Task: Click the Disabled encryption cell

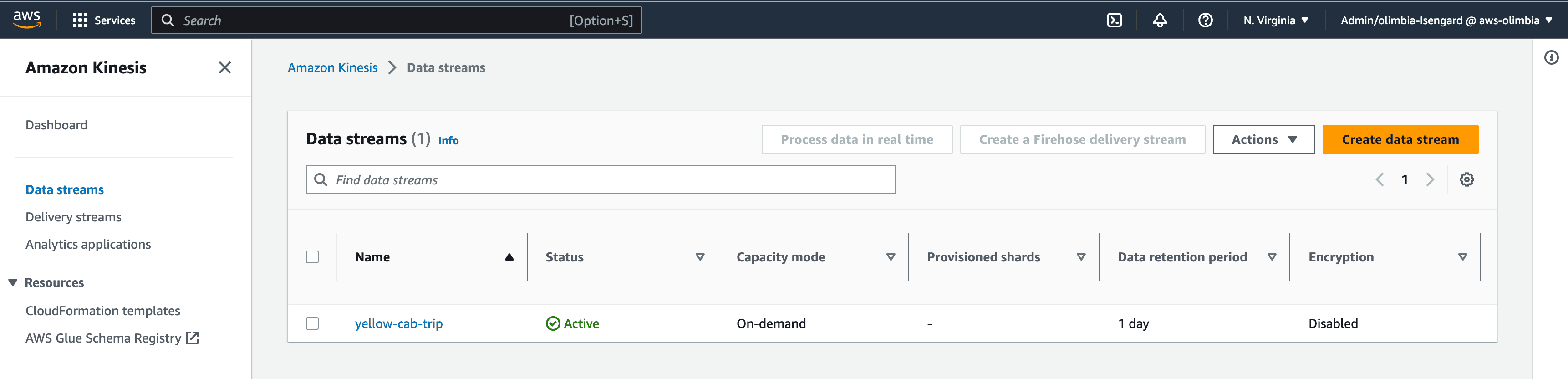Action: pyautogui.click(x=1333, y=323)
